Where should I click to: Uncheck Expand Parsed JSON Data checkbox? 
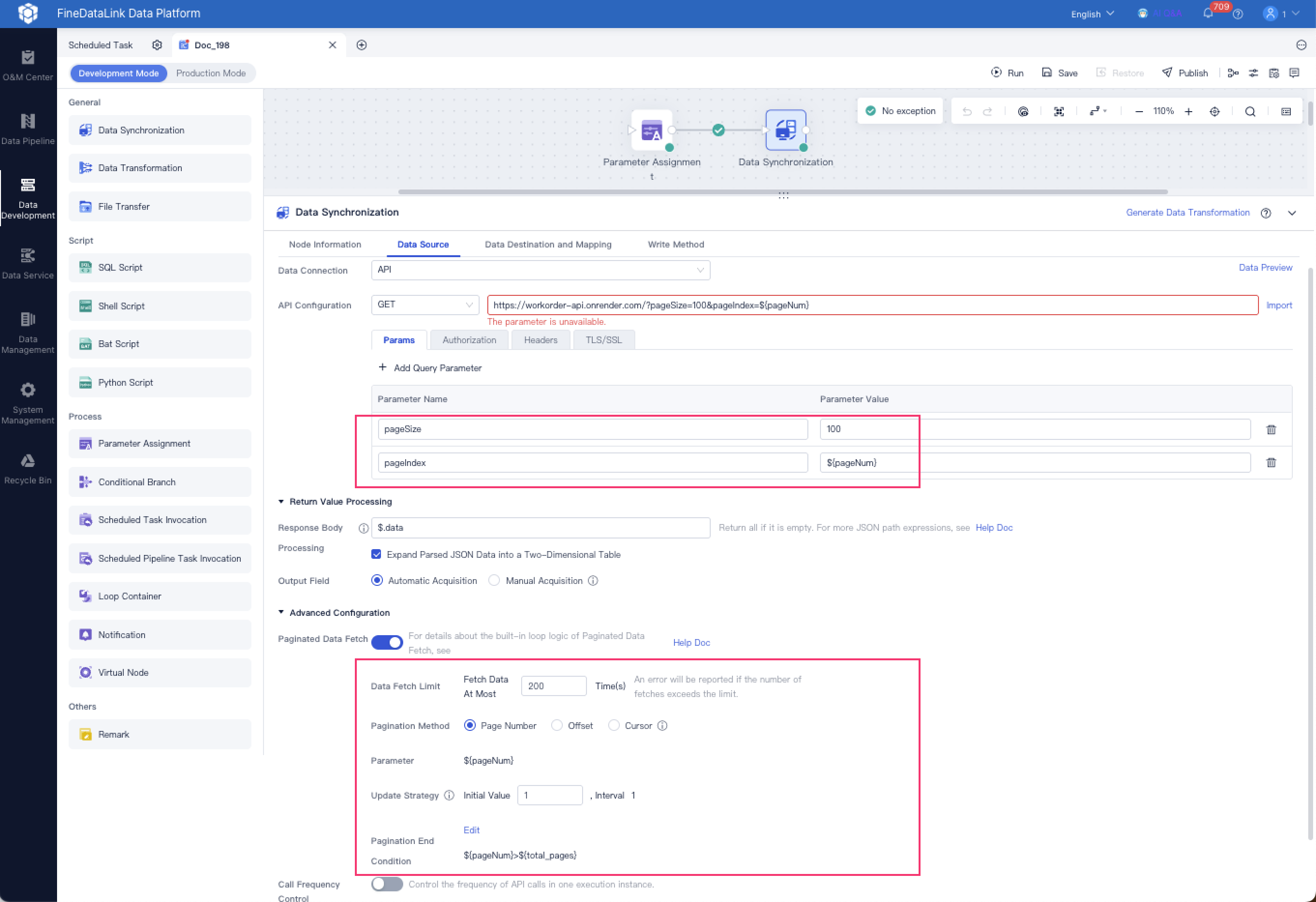376,554
